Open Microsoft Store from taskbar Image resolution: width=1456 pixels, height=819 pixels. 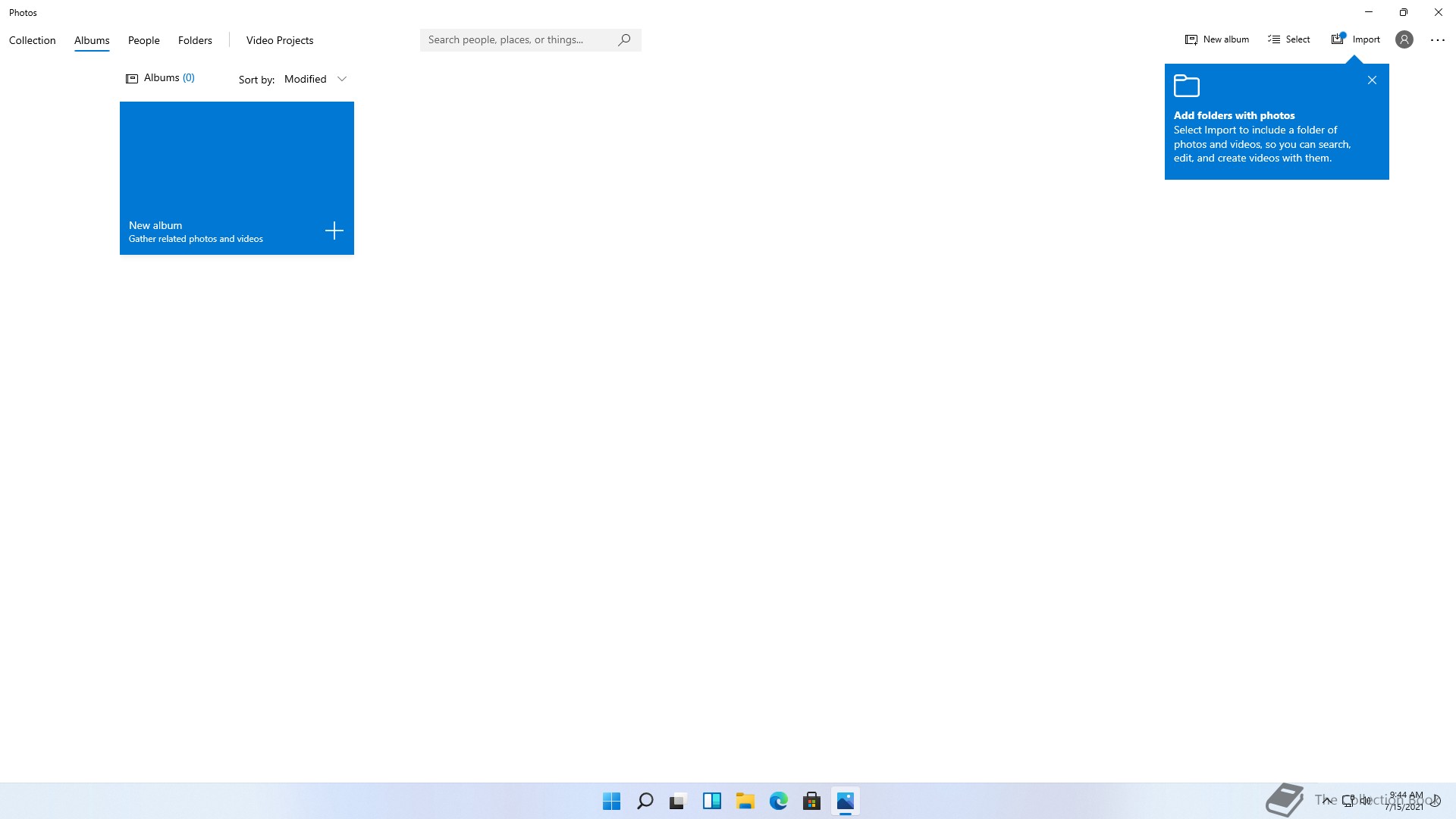811,801
